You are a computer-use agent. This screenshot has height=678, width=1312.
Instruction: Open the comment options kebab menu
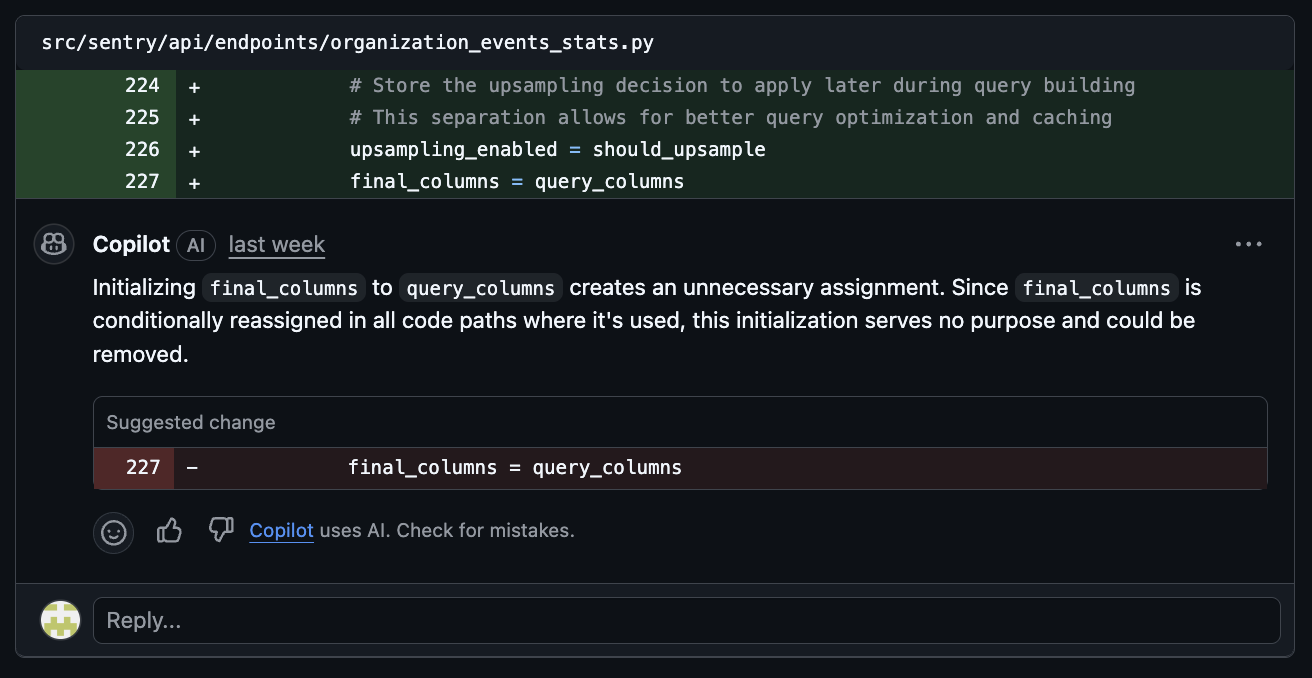[x=1248, y=243]
